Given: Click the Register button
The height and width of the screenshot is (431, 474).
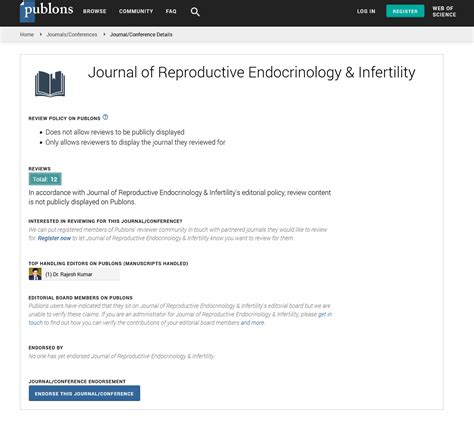Looking at the screenshot, I should tap(405, 11).
